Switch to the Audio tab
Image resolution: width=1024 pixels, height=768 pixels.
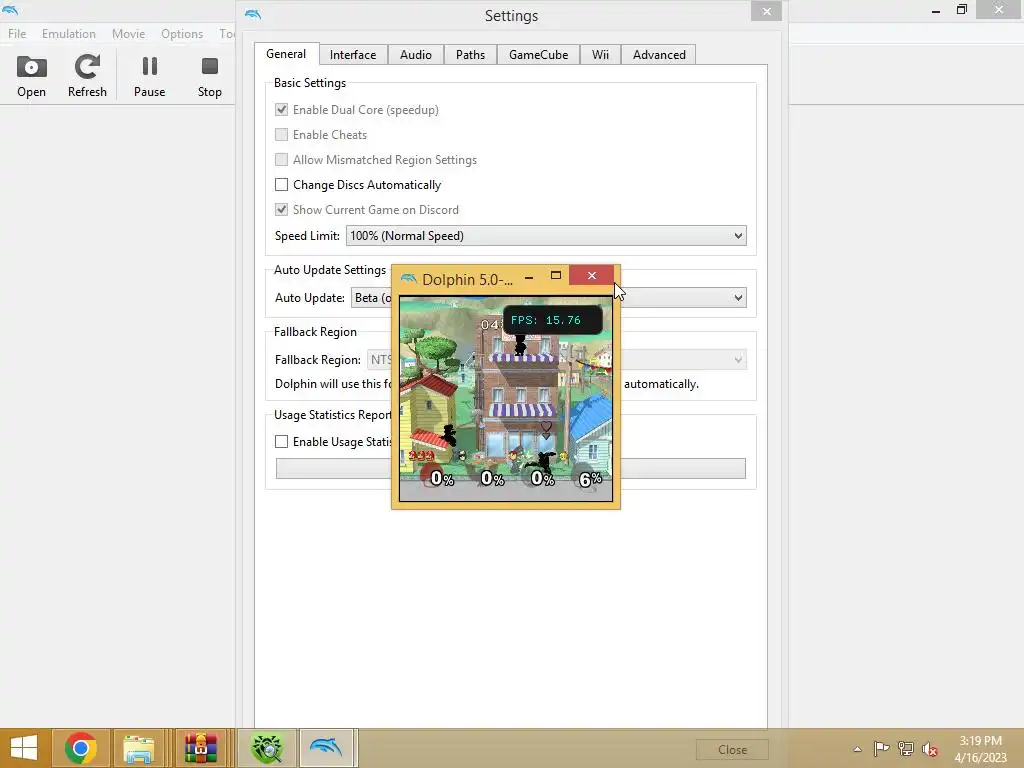(416, 55)
